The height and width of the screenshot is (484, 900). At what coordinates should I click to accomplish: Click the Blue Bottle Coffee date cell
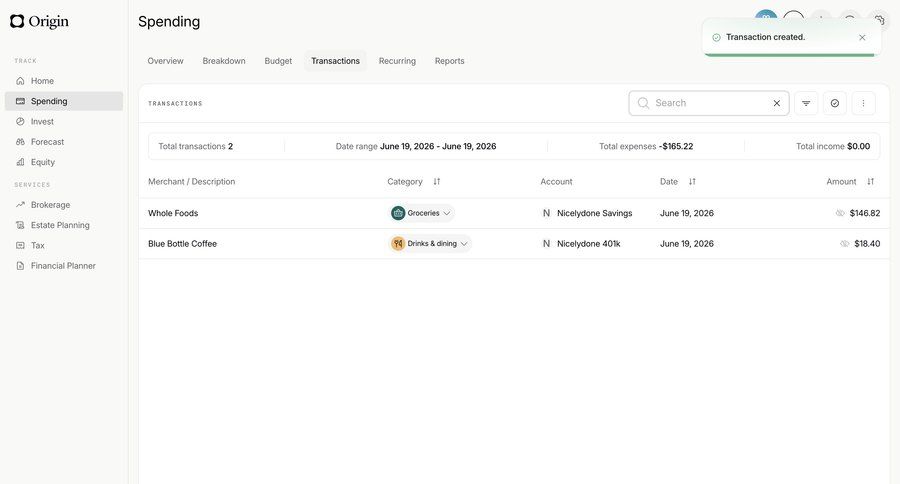[x=686, y=243]
